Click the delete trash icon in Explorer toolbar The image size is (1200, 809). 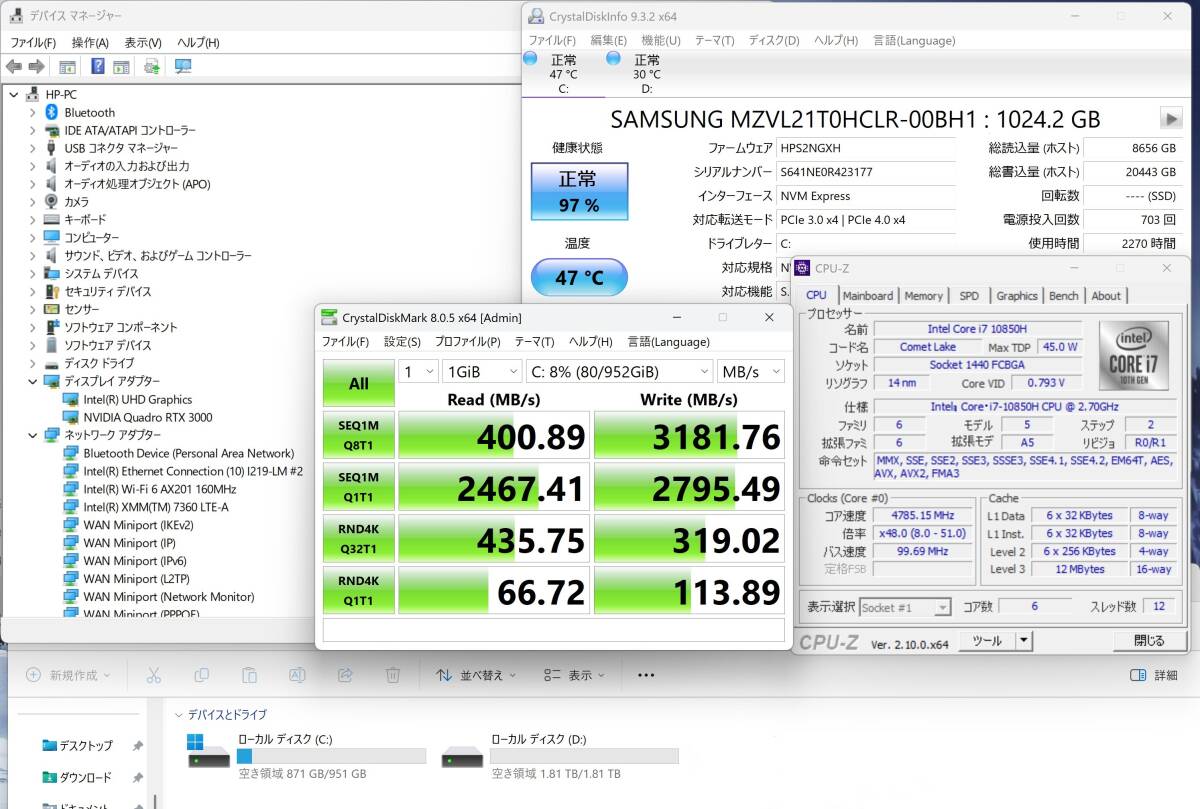pyautogui.click(x=393, y=675)
